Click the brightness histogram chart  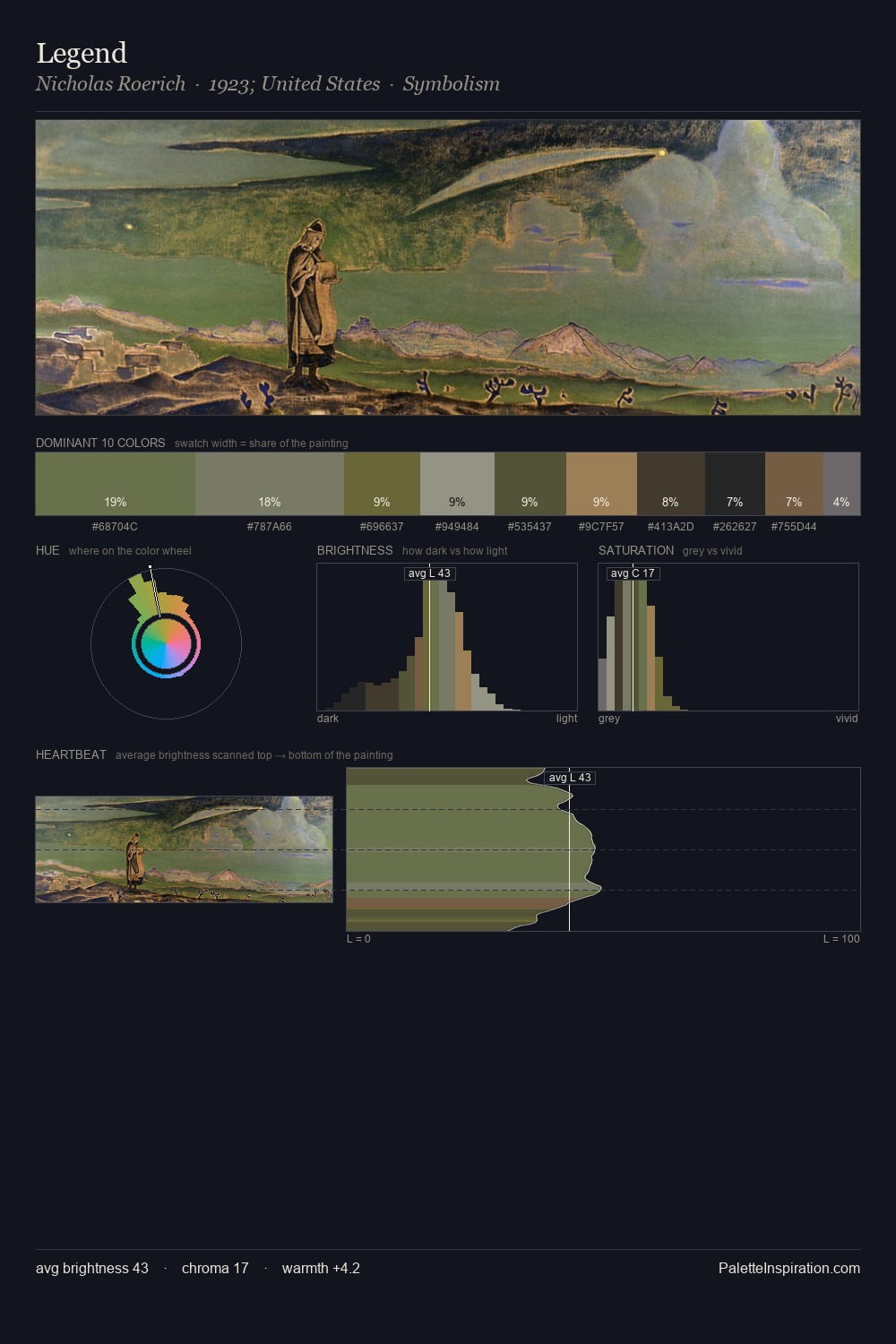pyautogui.click(x=447, y=637)
